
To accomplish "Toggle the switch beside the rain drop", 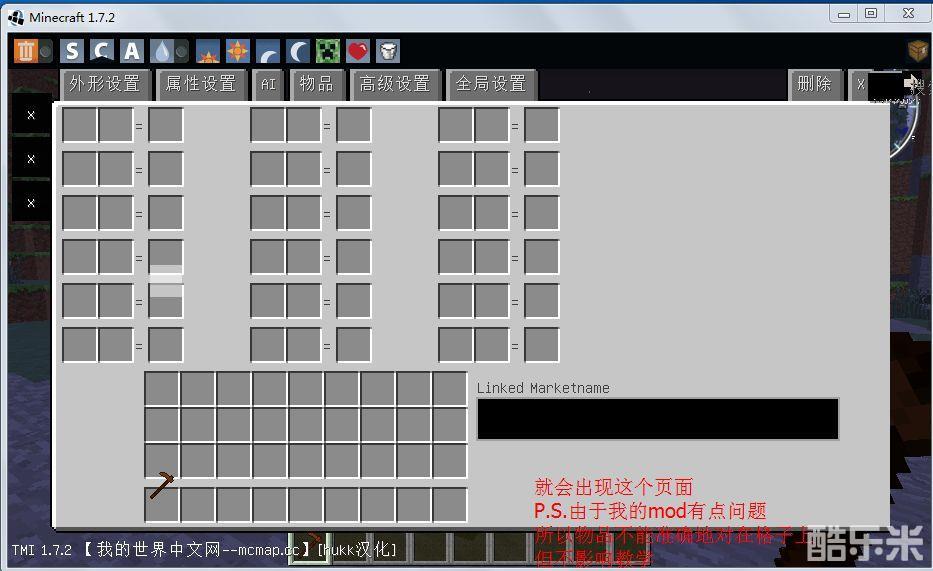I will [x=182, y=52].
